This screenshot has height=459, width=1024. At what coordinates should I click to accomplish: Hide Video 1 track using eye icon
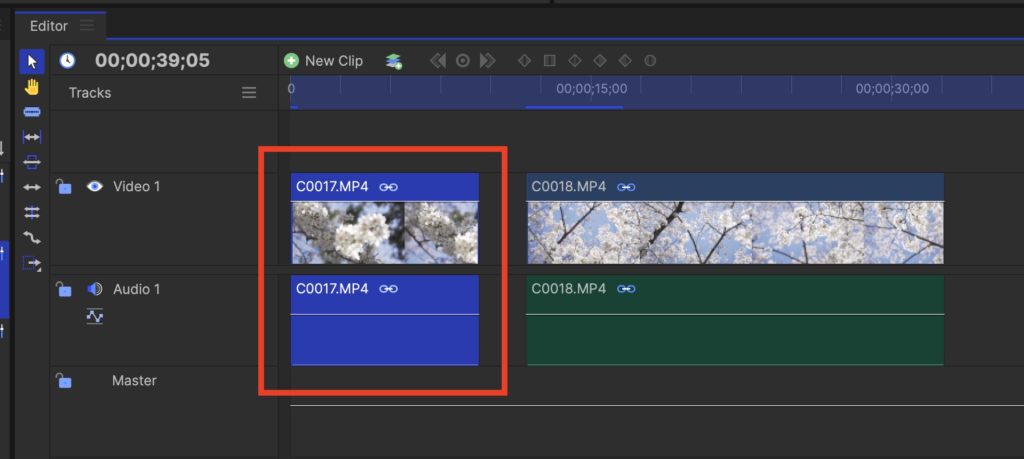click(x=95, y=186)
